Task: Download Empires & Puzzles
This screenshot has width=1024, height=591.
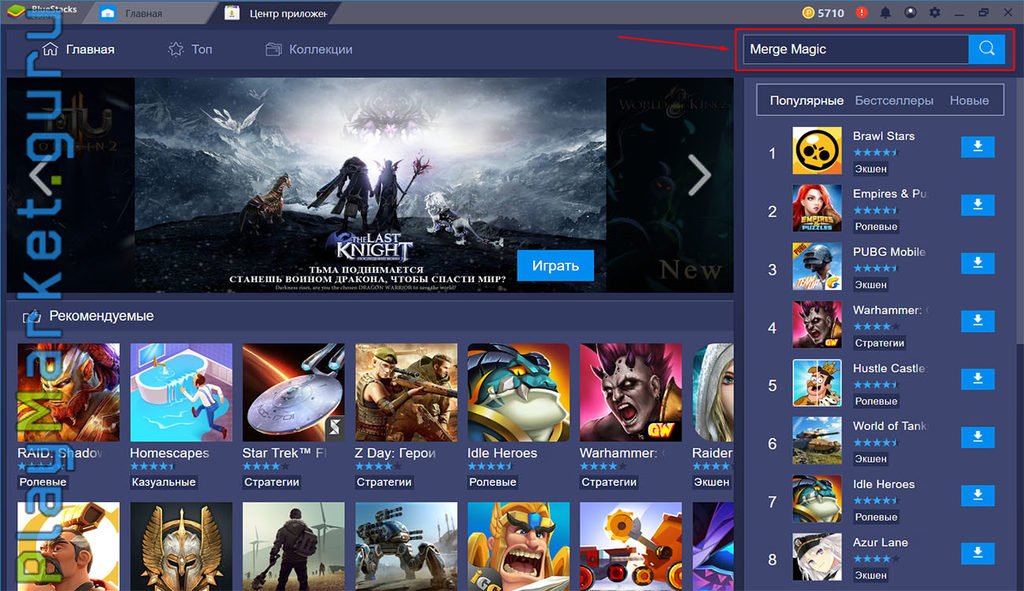Action: click(978, 204)
